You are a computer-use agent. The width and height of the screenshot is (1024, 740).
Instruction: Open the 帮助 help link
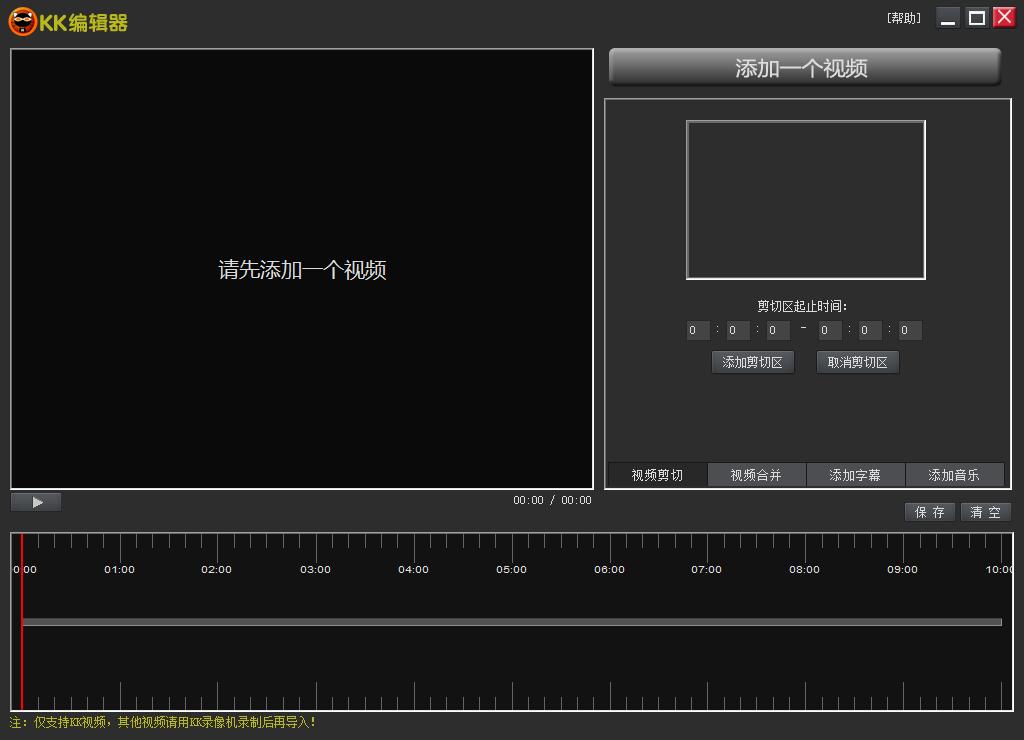[x=903, y=18]
